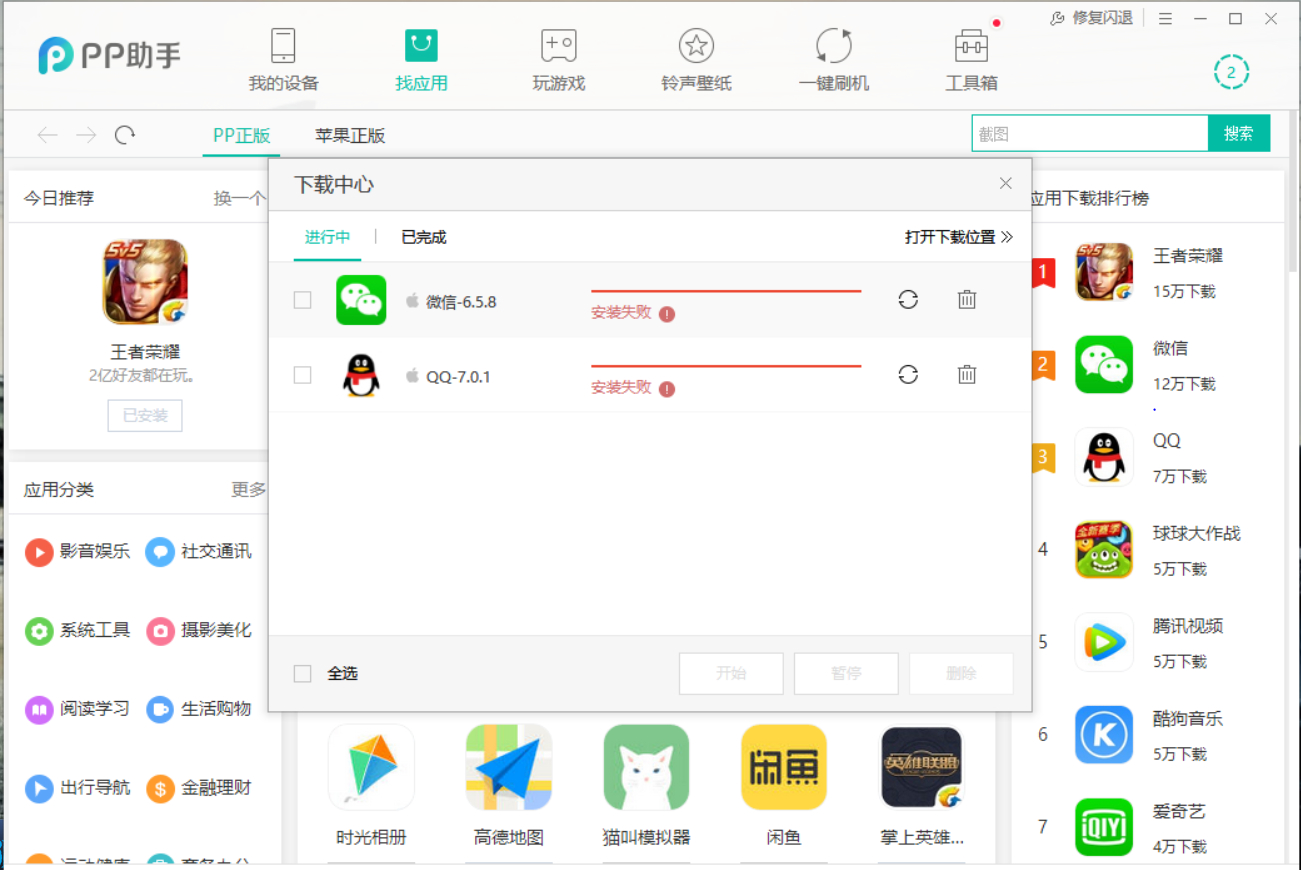Click the error icon beside 微信 安装失败
Image resolution: width=1301 pixels, height=870 pixels.
(667, 314)
